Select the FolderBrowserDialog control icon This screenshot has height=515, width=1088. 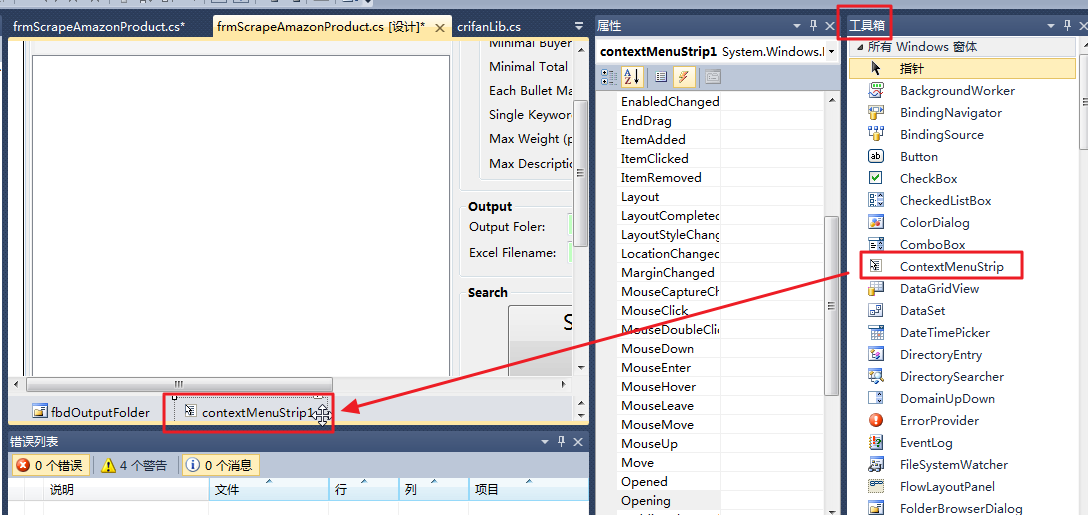pyautogui.click(x=876, y=508)
